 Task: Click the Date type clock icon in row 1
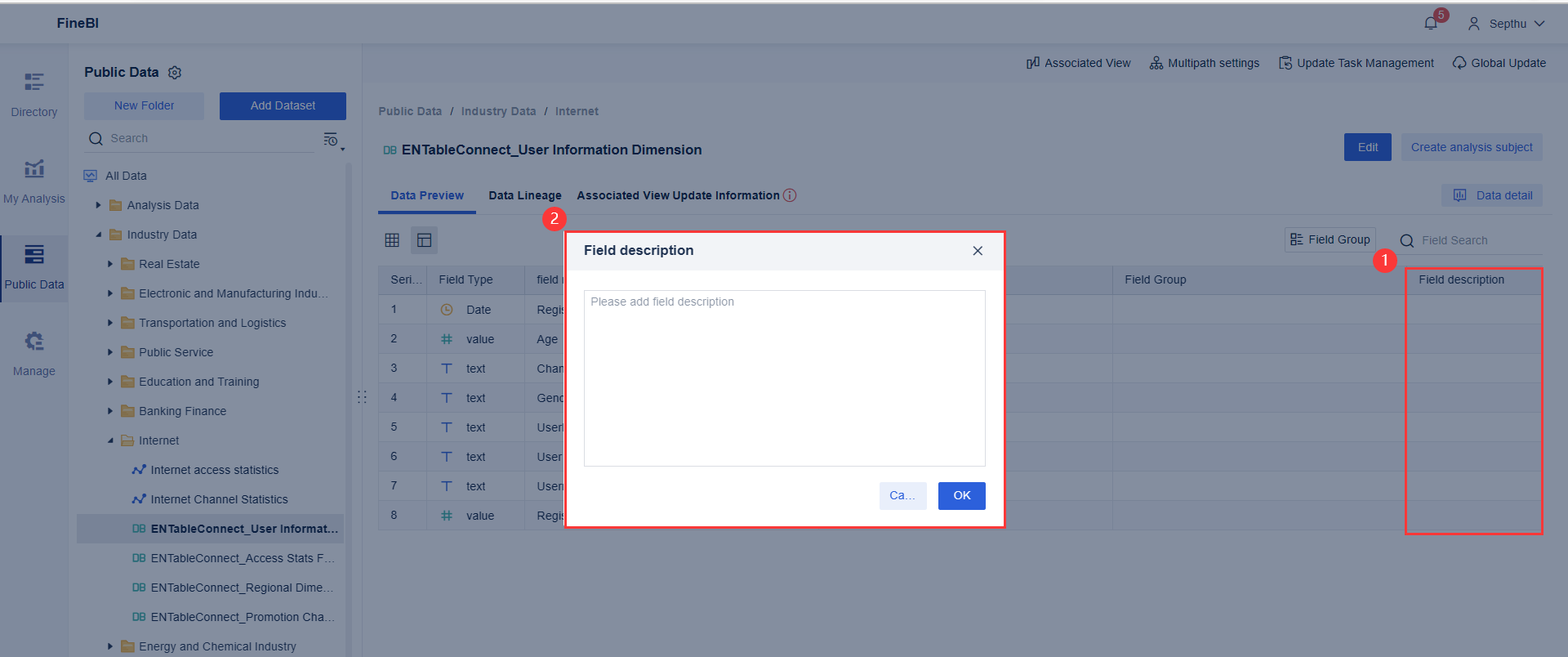pyautogui.click(x=447, y=310)
